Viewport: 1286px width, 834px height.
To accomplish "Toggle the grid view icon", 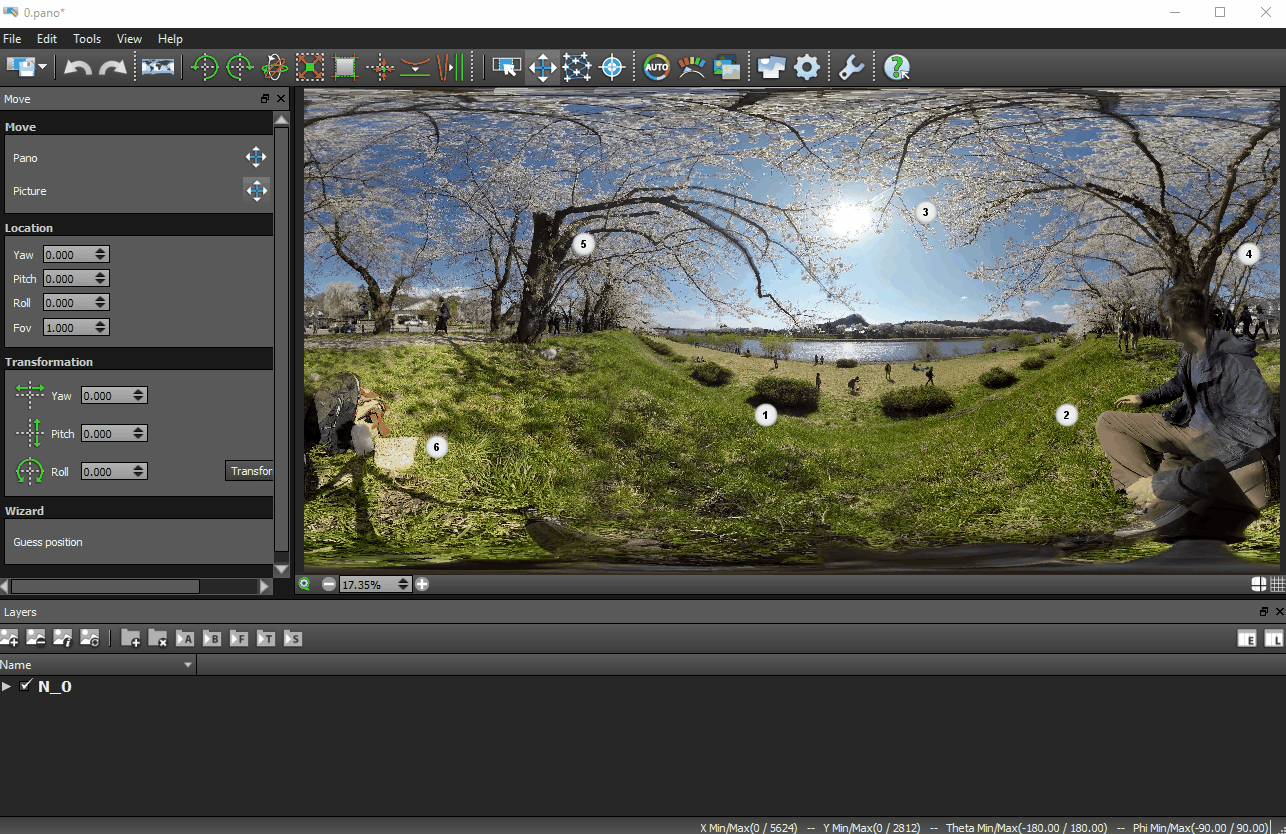I will (x=1276, y=585).
